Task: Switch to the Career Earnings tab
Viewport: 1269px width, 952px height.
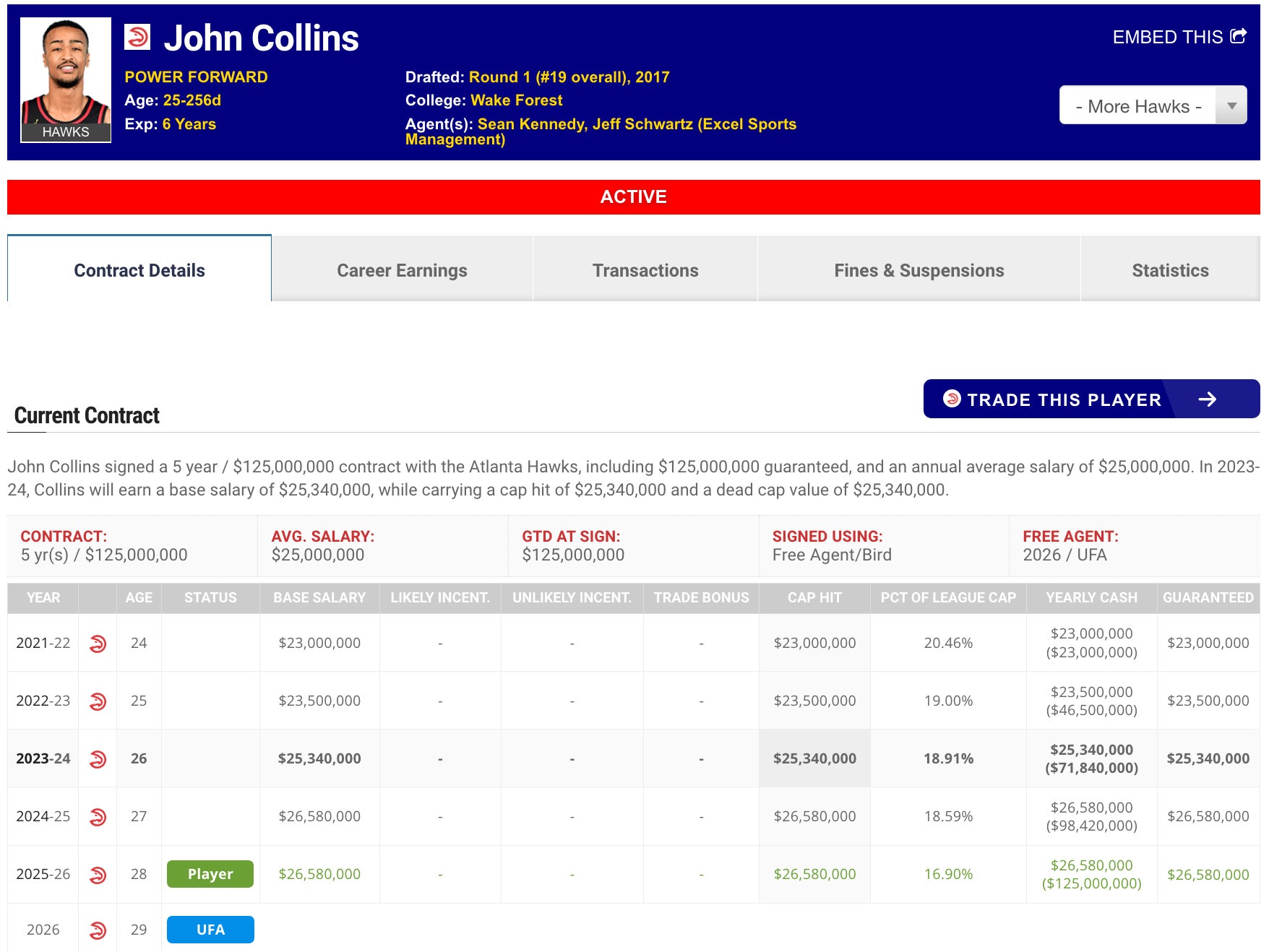Action: pyautogui.click(x=402, y=270)
